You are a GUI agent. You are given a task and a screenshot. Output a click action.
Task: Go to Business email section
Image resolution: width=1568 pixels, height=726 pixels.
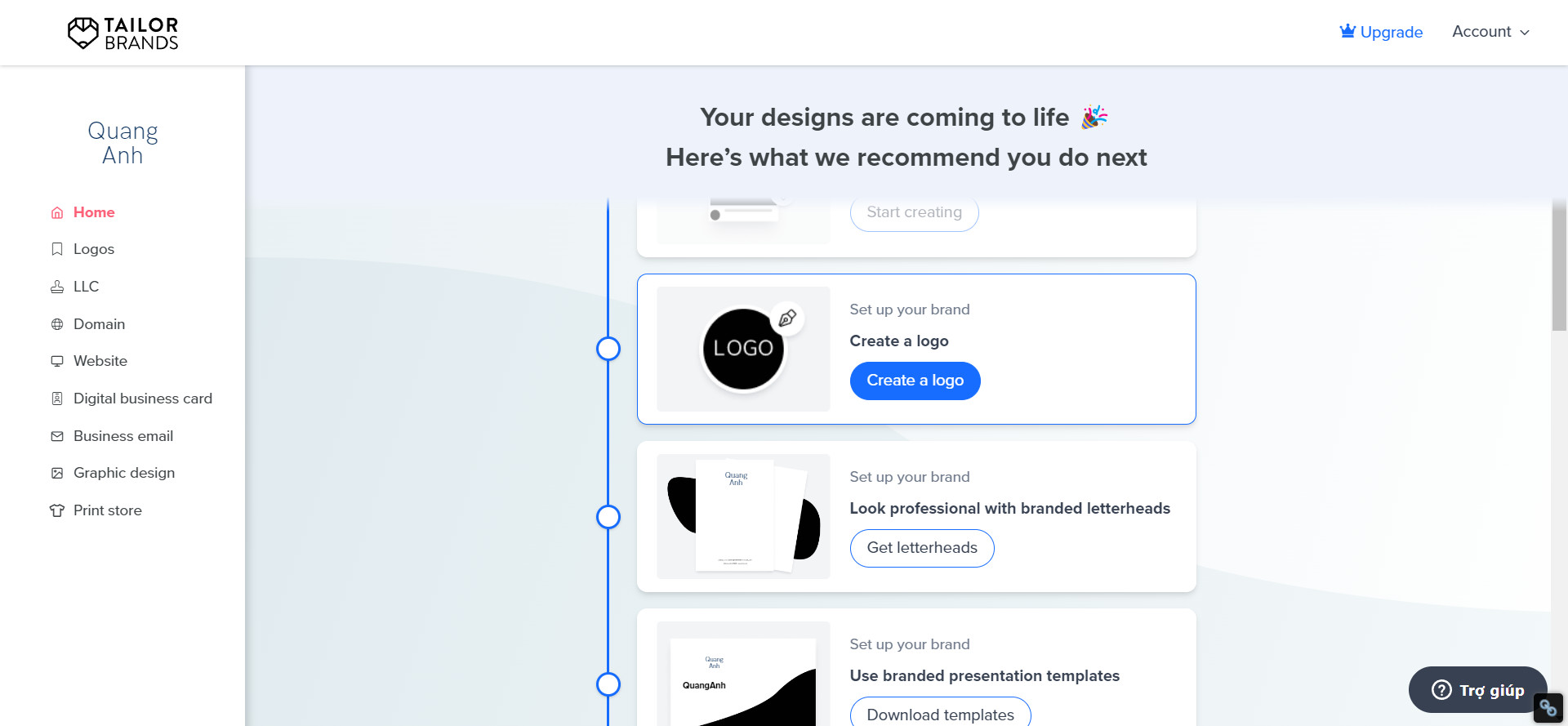click(122, 436)
